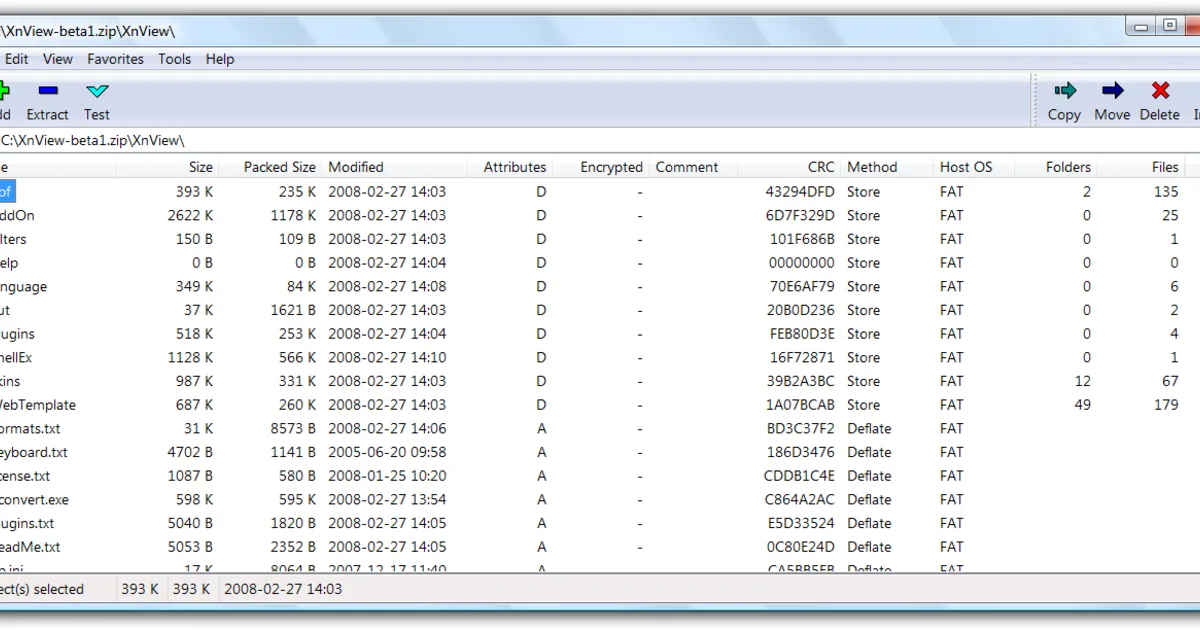Image resolution: width=1200 pixels, height=630 pixels.
Task: Select the AddOn folder row
Action: tap(600, 215)
